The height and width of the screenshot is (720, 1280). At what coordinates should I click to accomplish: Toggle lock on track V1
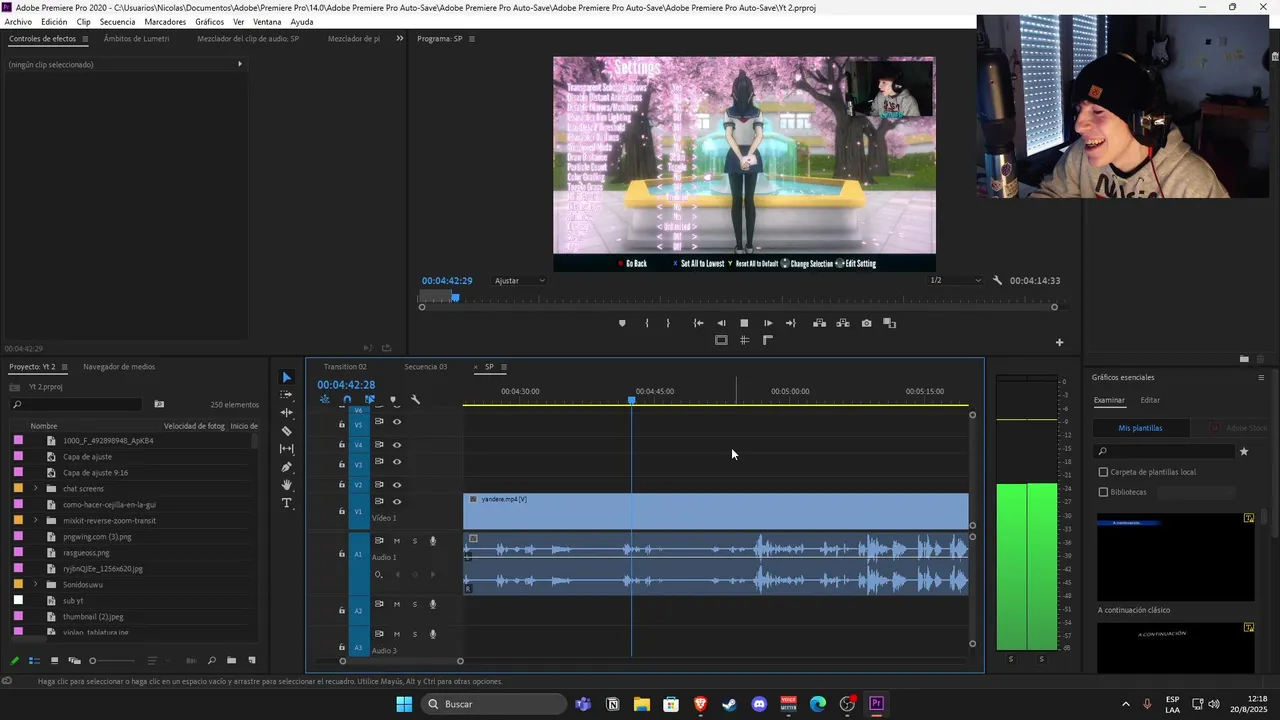pyautogui.click(x=342, y=511)
